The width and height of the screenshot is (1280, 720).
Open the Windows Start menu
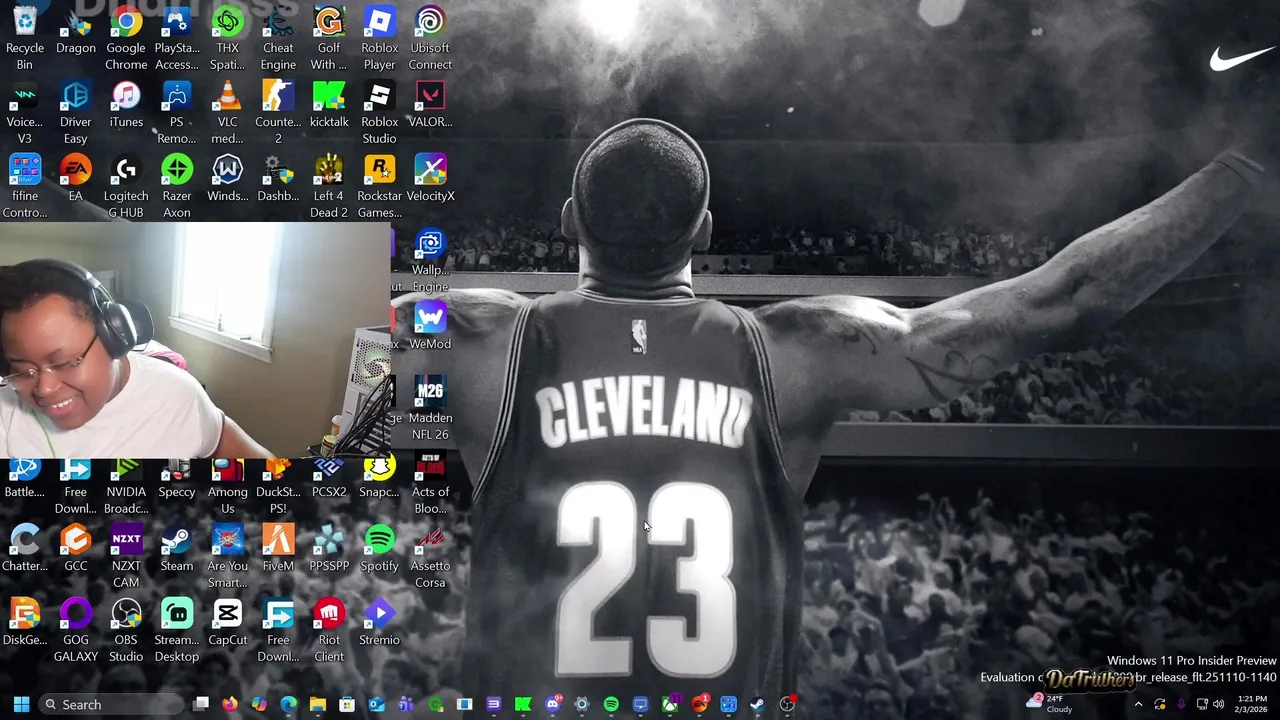click(x=21, y=704)
